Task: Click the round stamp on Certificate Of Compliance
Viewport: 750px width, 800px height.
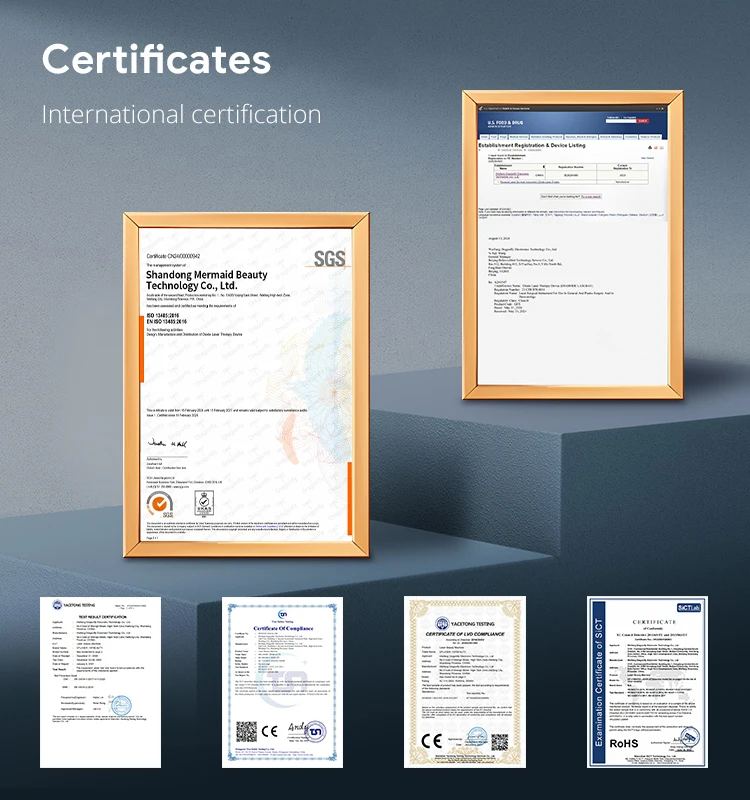Action: 315,732
